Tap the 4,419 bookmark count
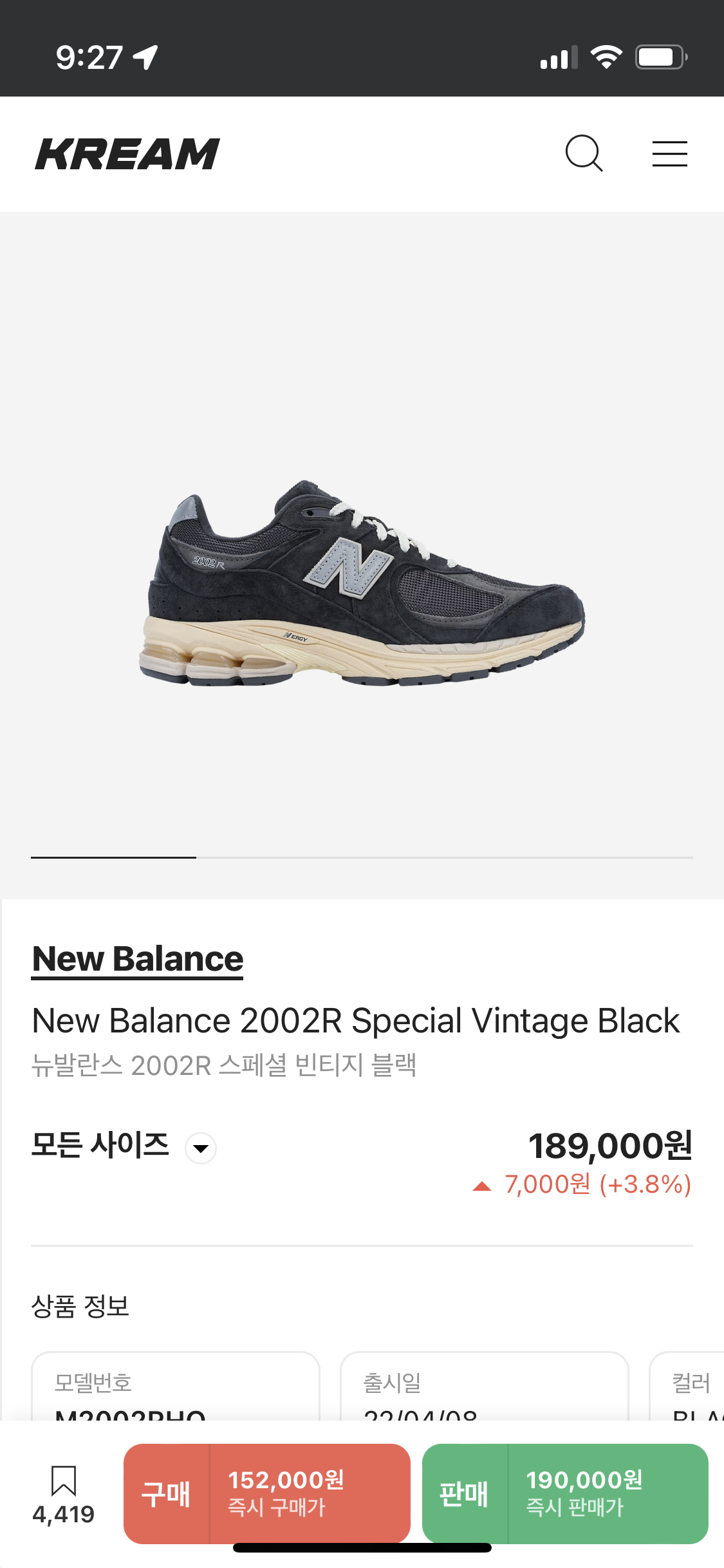The image size is (724, 1568). click(64, 1514)
